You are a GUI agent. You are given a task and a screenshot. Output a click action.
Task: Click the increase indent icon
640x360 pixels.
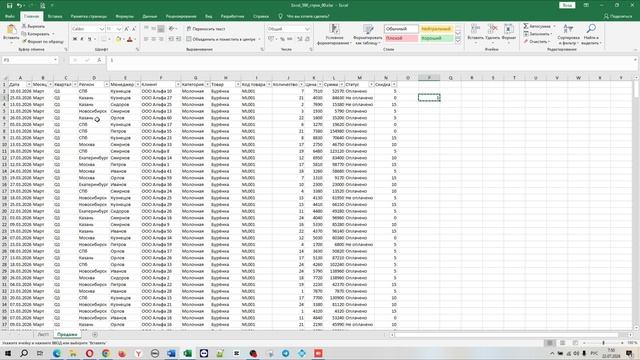click(178, 39)
